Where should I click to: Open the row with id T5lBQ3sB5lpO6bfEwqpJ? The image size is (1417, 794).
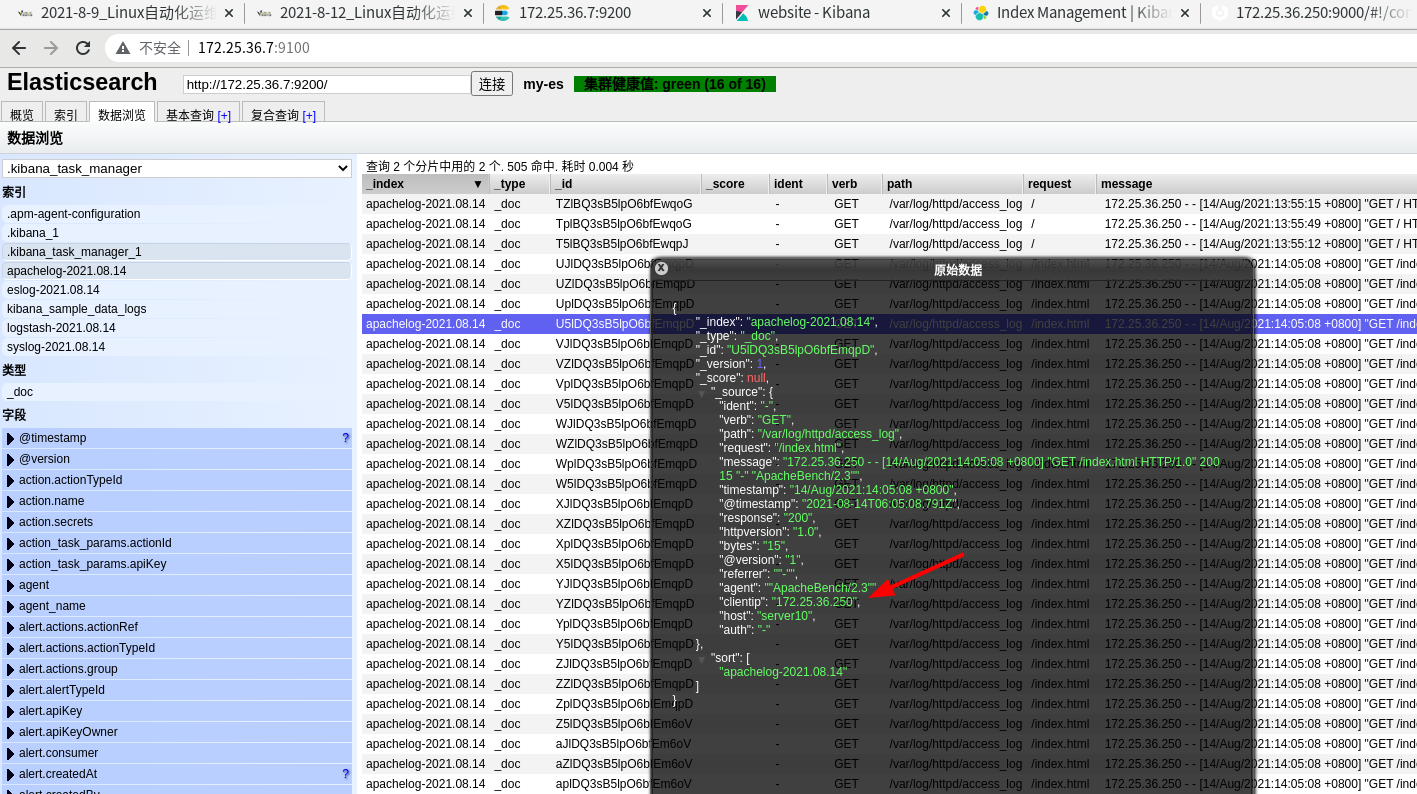[x=889, y=244]
